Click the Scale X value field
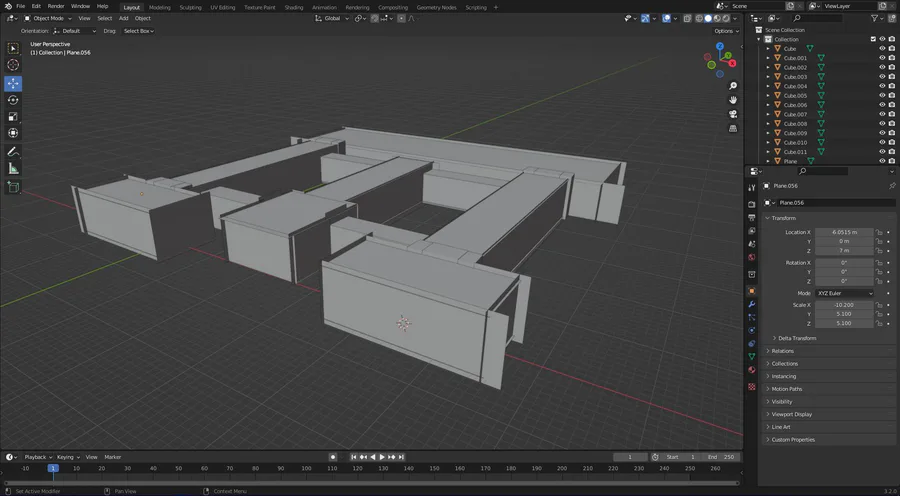 click(x=844, y=305)
